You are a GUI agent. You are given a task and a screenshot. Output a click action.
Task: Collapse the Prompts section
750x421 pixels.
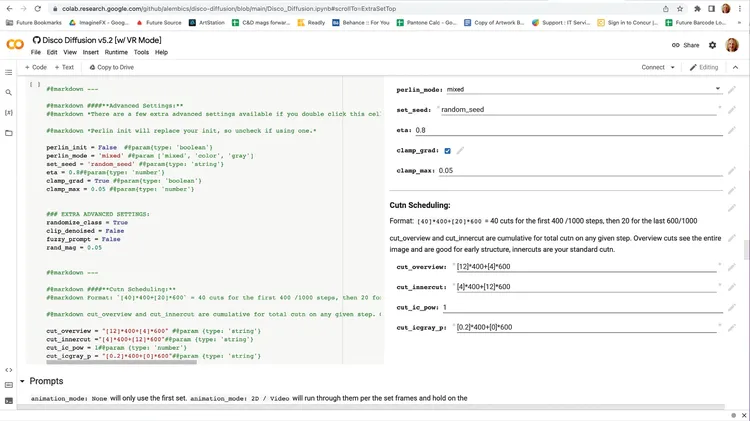(x=22, y=381)
